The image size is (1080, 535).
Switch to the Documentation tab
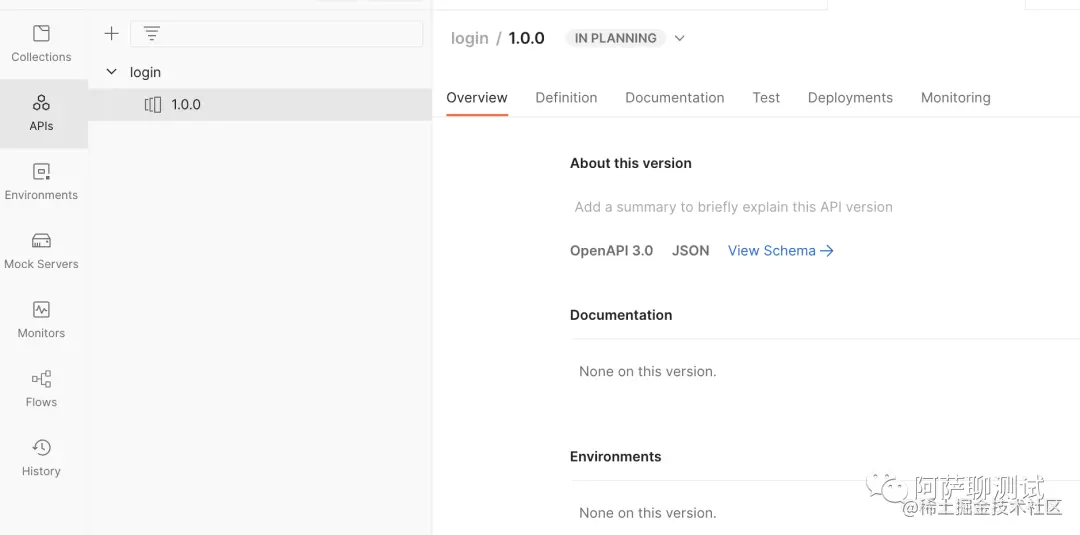click(674, 98)
